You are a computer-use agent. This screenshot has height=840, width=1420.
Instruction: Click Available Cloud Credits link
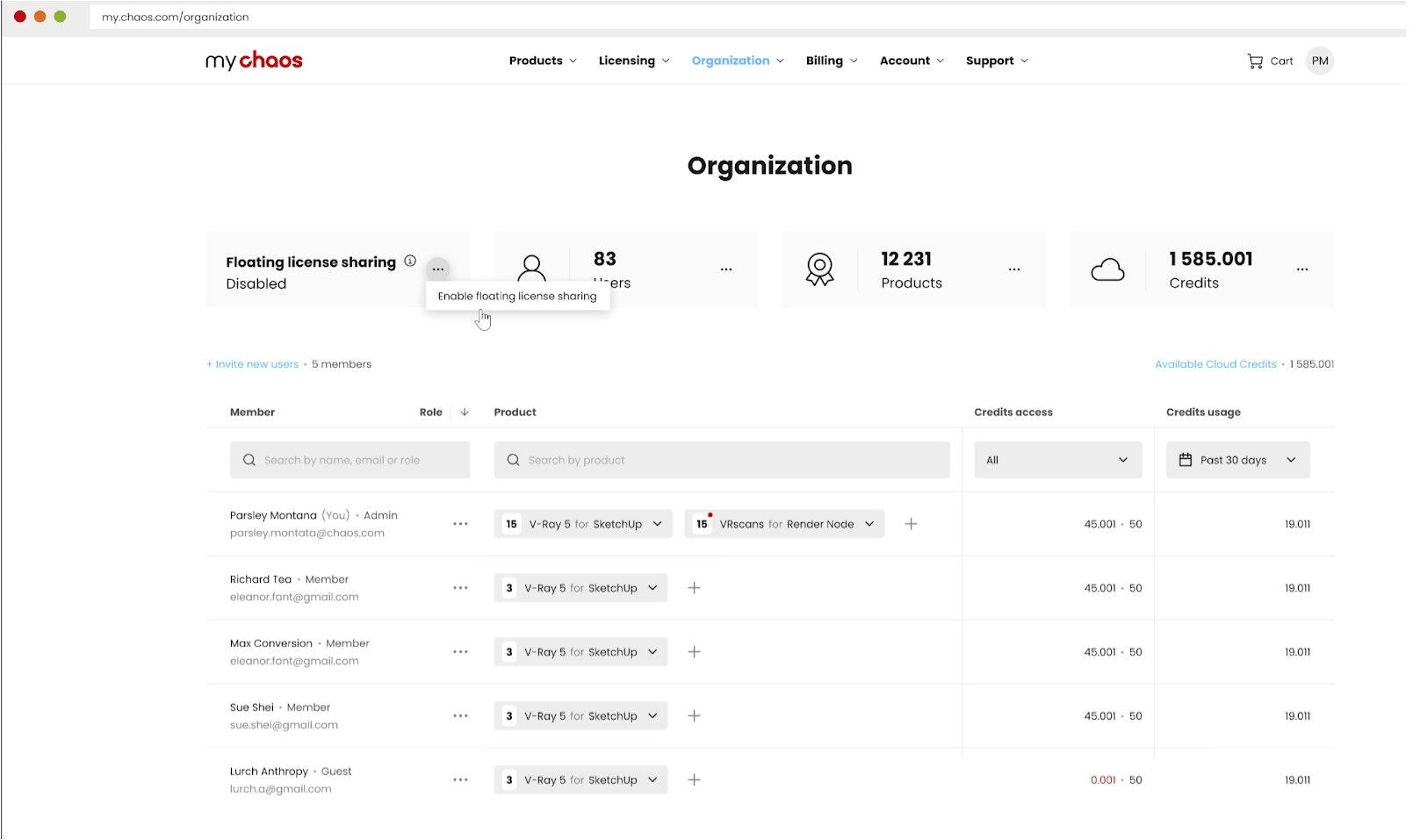[1215, 364]
